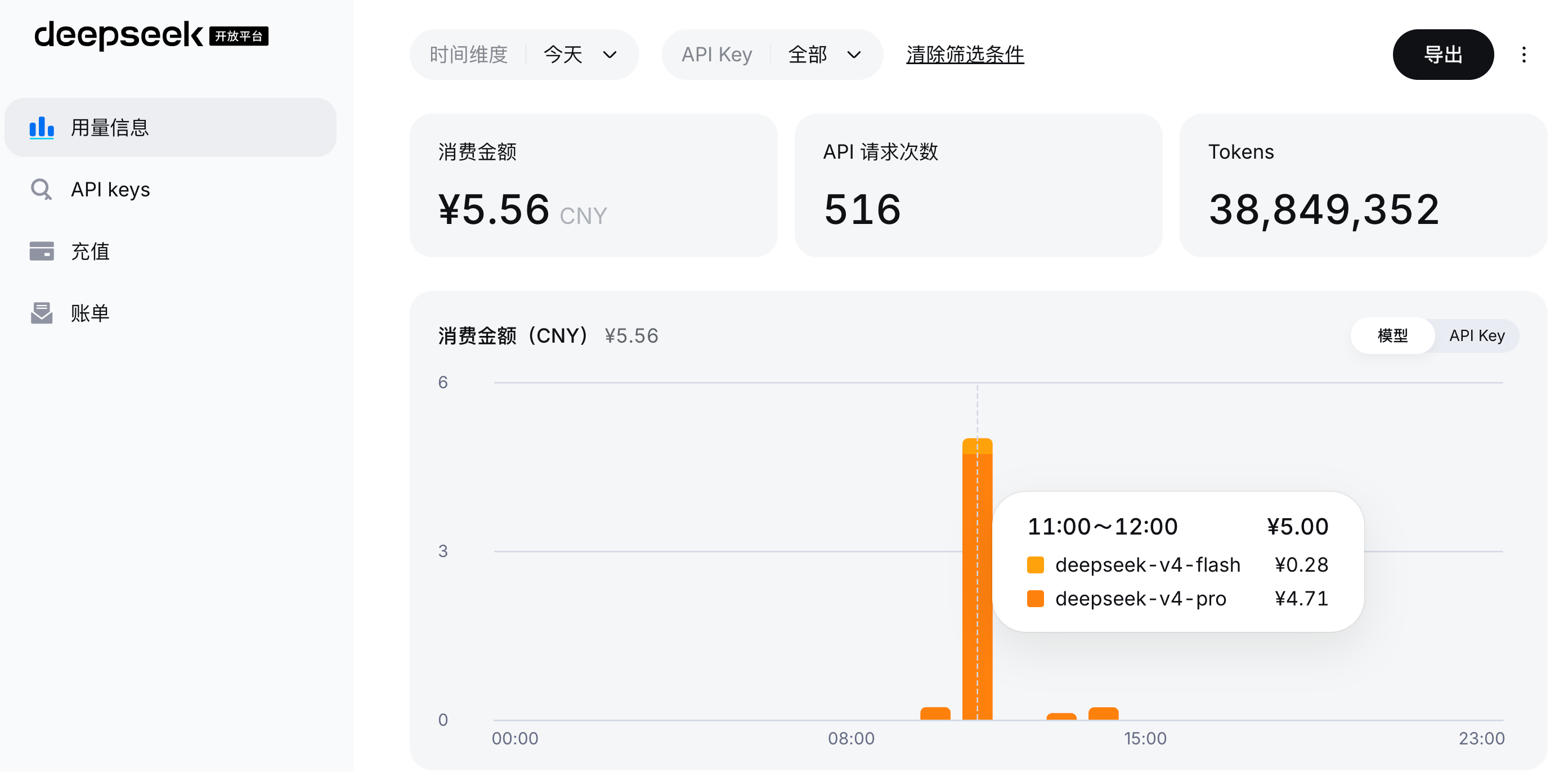Open the 用量信息 sidebar page
This screenshot has height=772, width=1568.
[171, 128]
